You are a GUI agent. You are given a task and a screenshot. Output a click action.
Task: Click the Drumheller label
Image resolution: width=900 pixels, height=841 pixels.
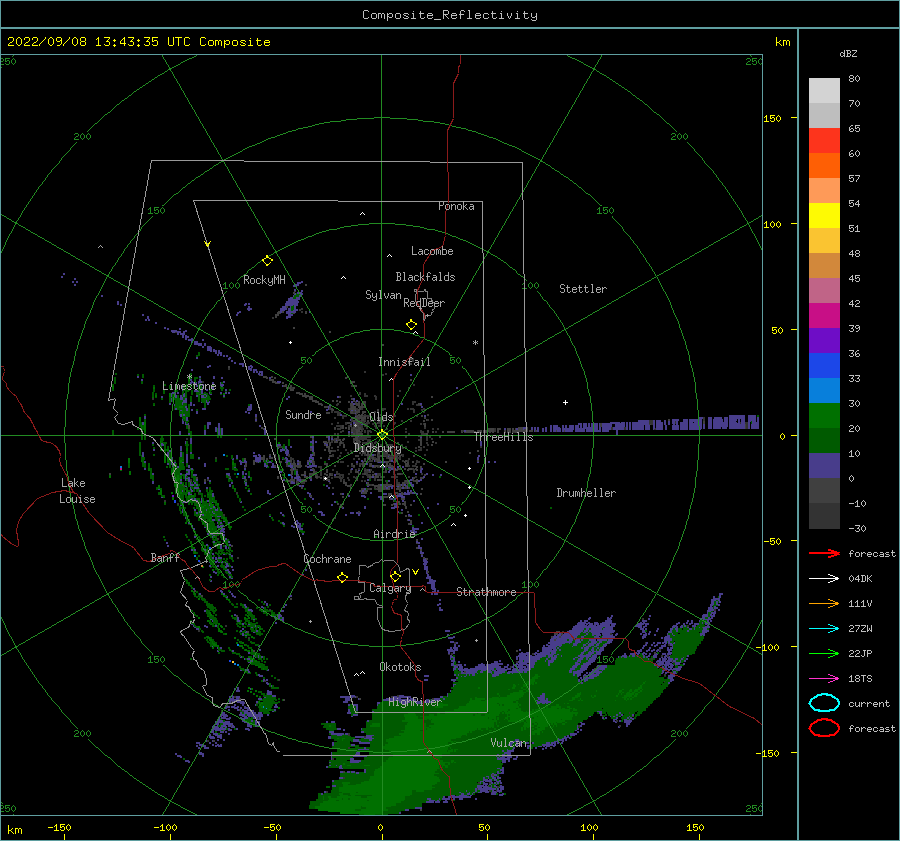(x=586, y=493)
